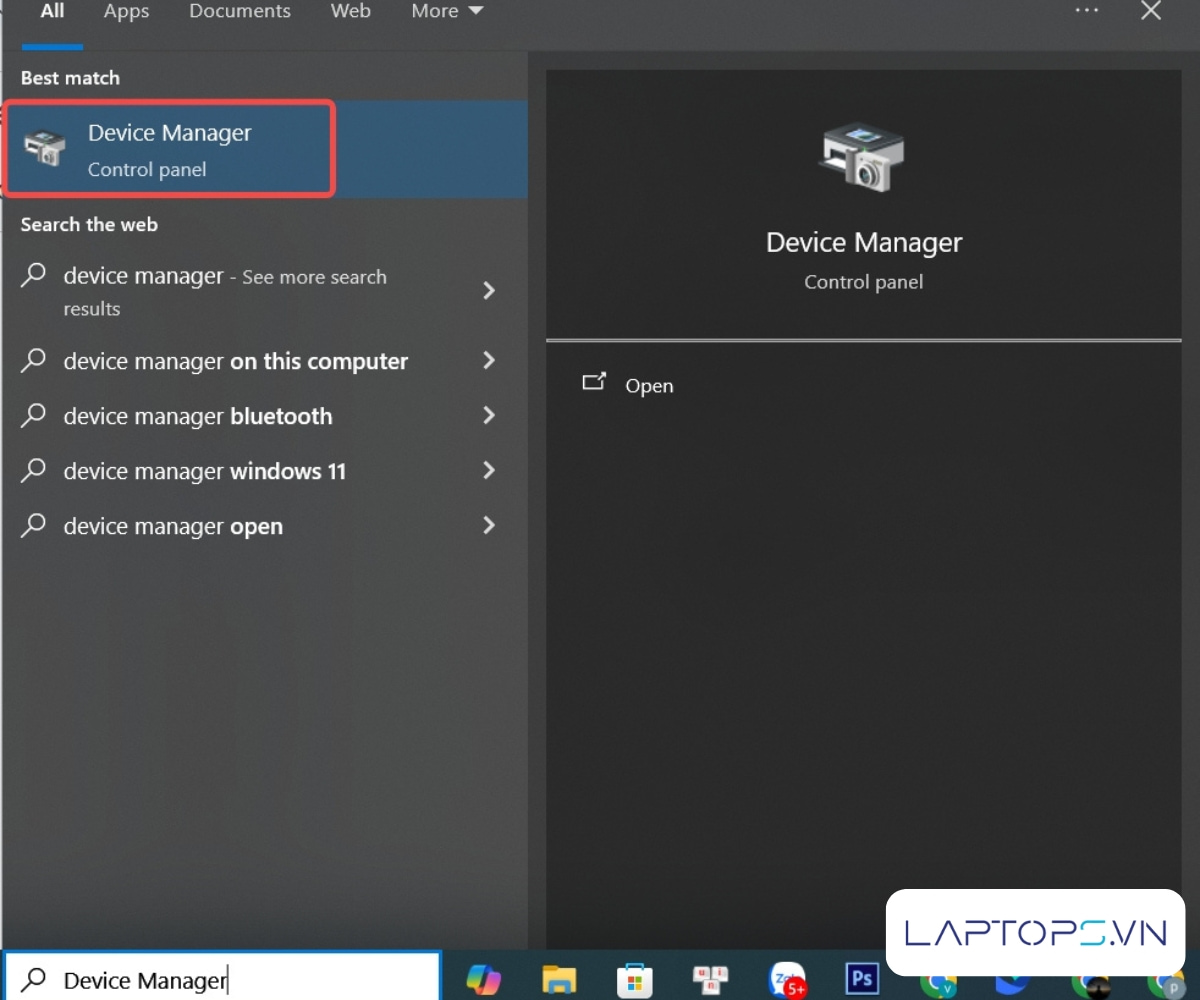Image resolution: width=1200 pixels, height=1000 pixels.
Task: Switch to the Documents search tab
Action: 240,12
